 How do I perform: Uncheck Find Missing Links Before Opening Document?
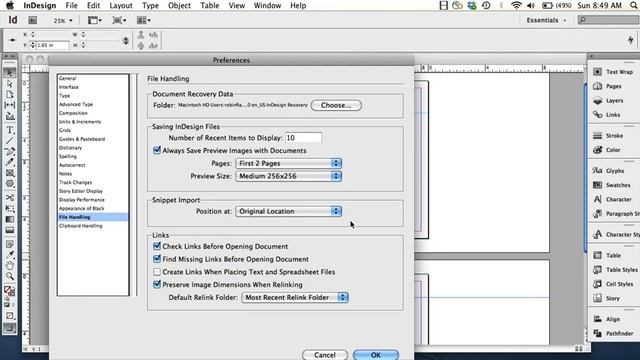coord(157,259)
